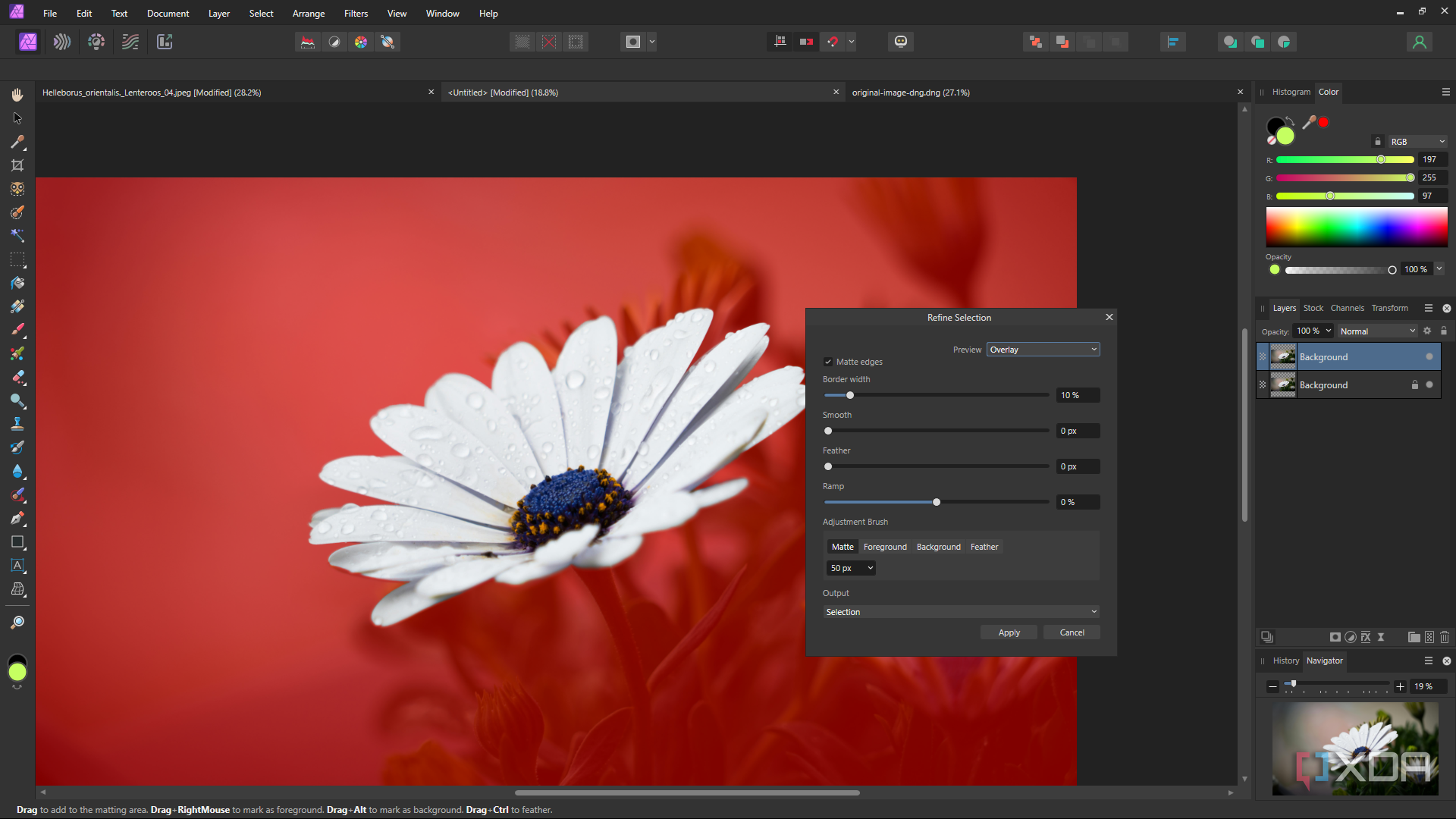Switch to Develop Persona icon
This screenshot has width=1456, height=819.
pyautogui.click(x=96, y=42)
